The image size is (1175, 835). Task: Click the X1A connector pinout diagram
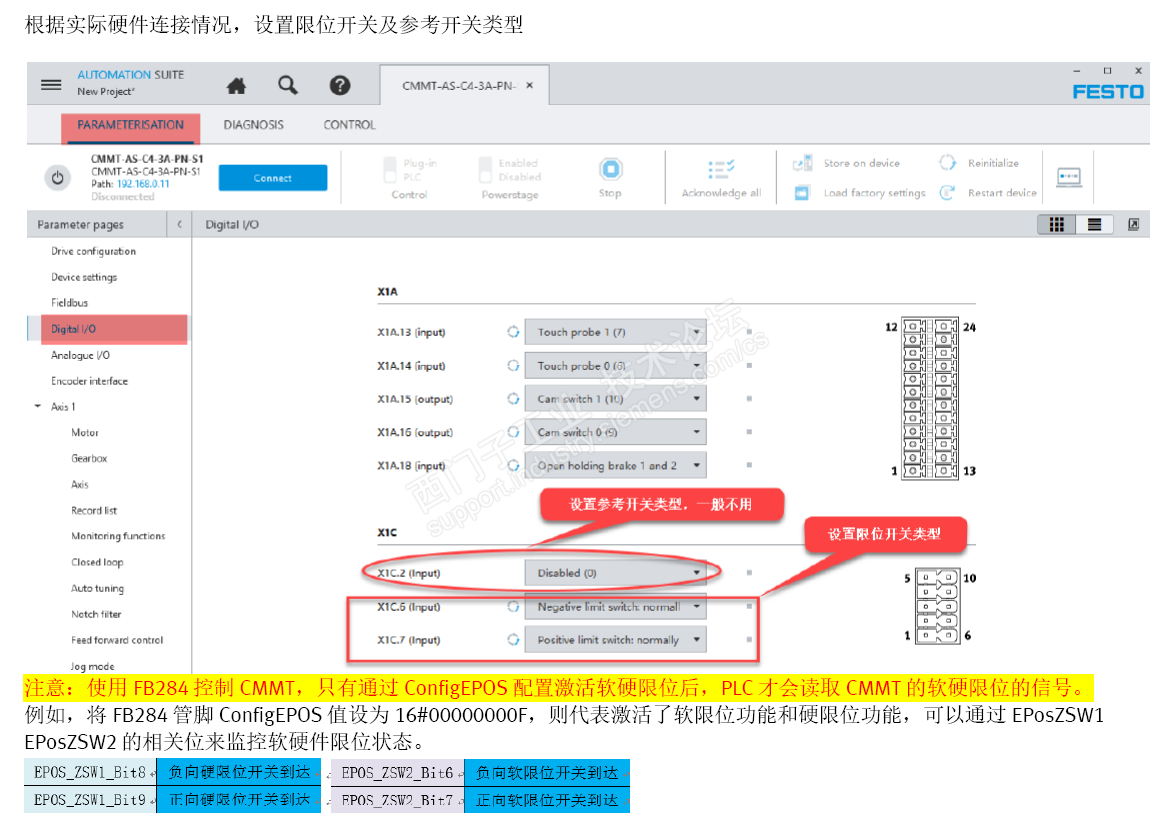930,398
